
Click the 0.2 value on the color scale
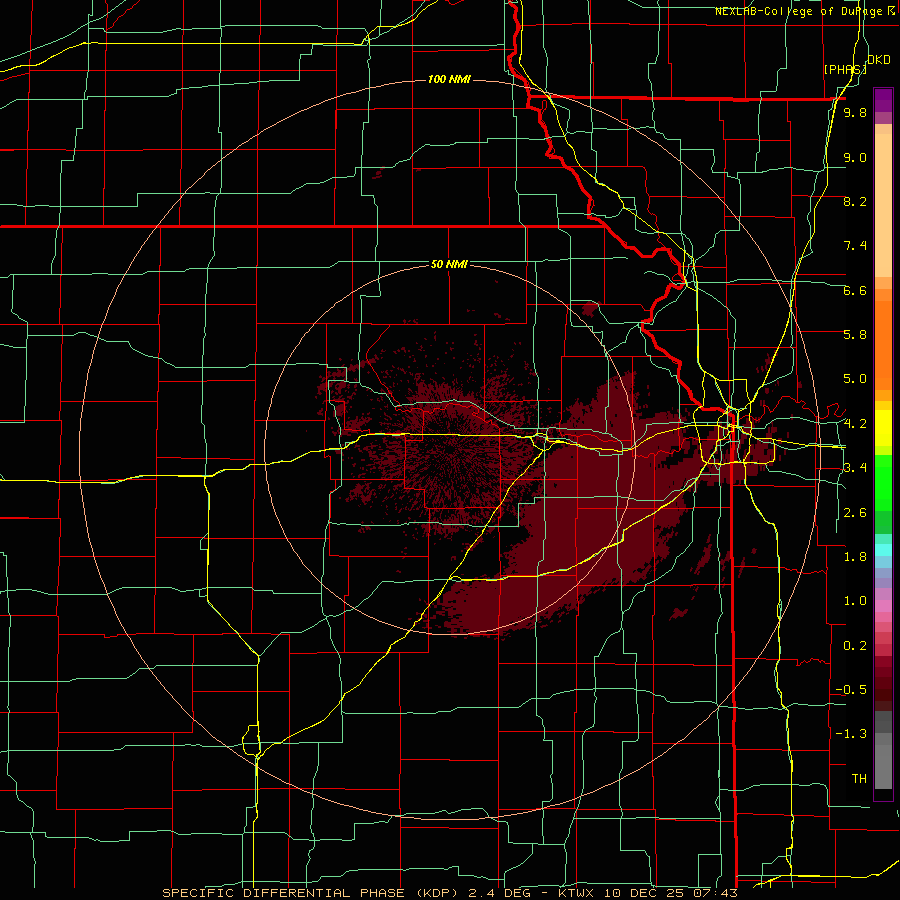[855, 646]
